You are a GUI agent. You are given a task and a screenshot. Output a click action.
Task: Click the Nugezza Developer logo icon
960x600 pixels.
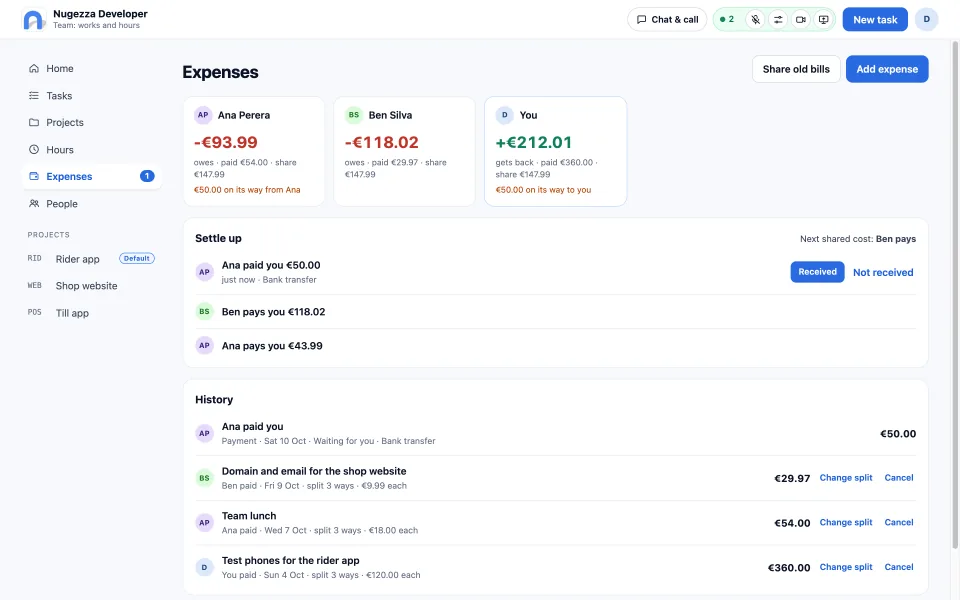[x=34, y=20]
